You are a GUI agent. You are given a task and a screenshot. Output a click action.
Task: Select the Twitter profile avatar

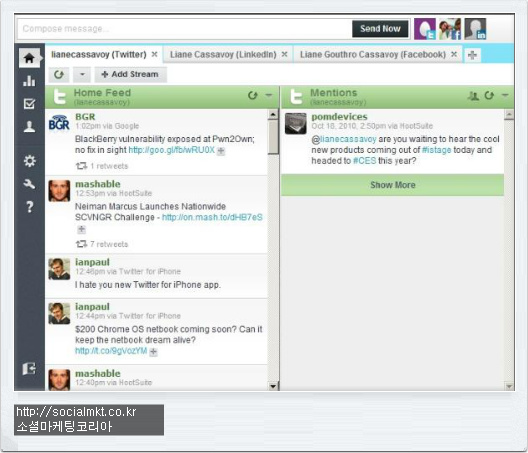coord(425,29)
